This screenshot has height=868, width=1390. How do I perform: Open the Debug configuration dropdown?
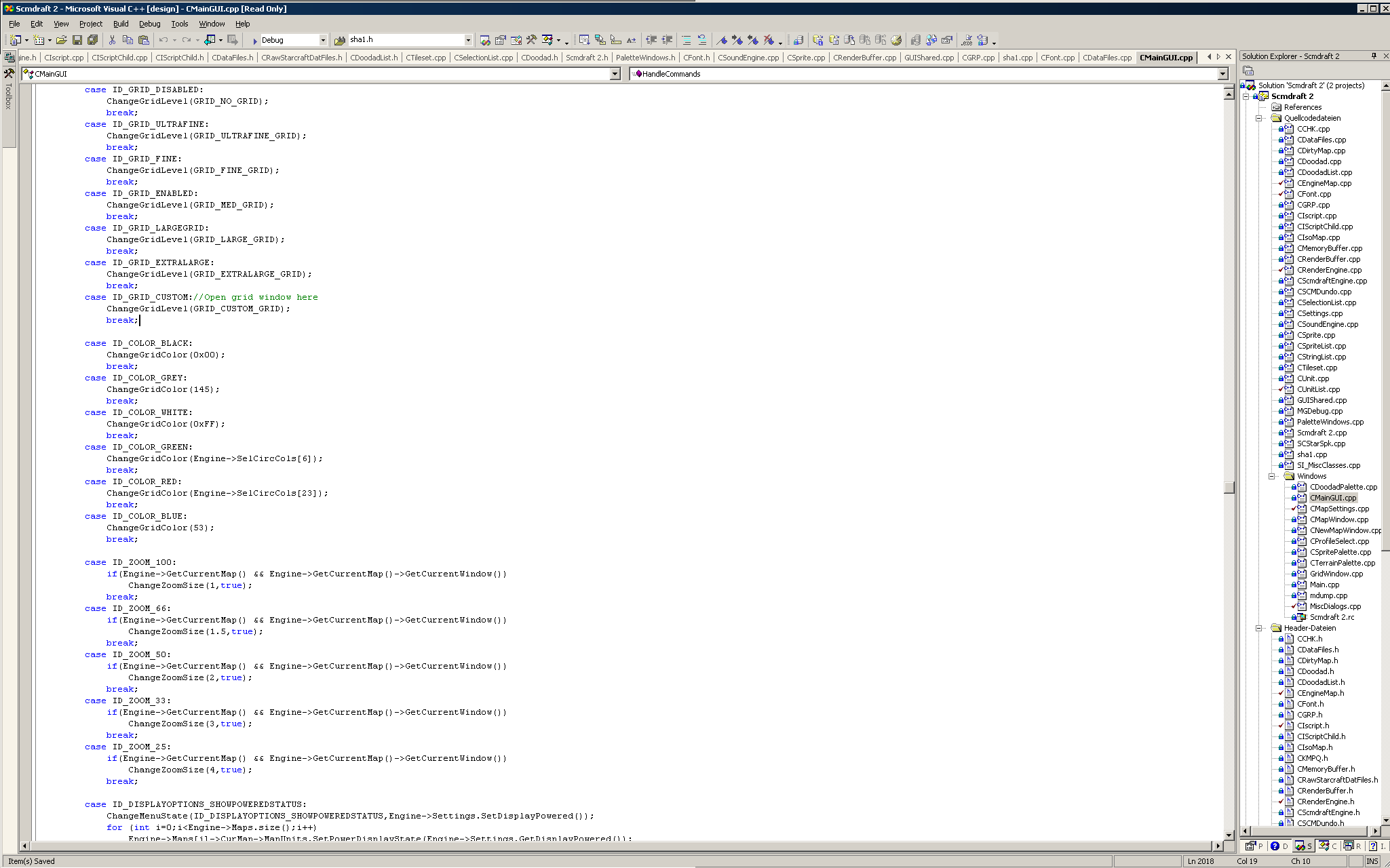coord(323,40)
